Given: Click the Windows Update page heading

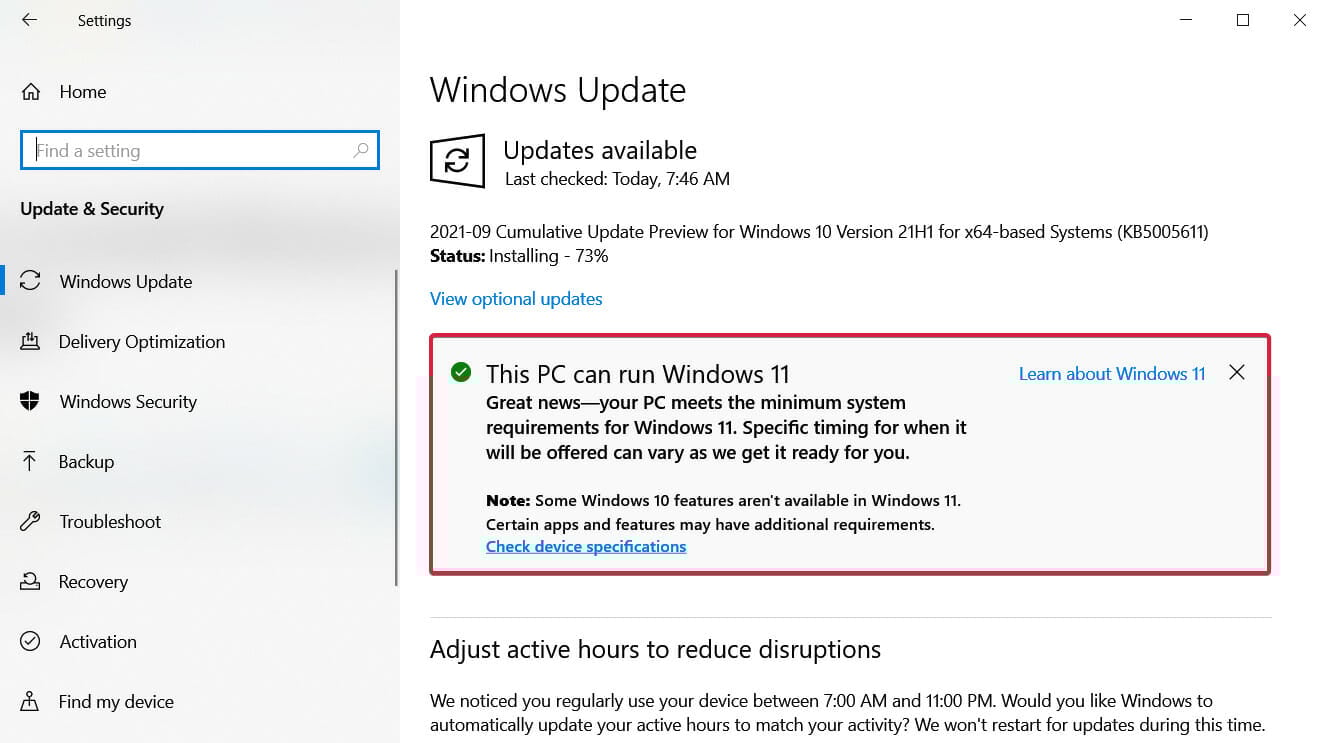Looking at the screenshot, I should coord(558,90).
